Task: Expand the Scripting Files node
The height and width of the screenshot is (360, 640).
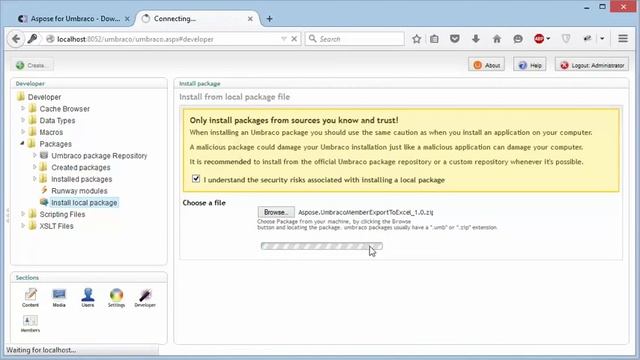Action: (23, 214)
